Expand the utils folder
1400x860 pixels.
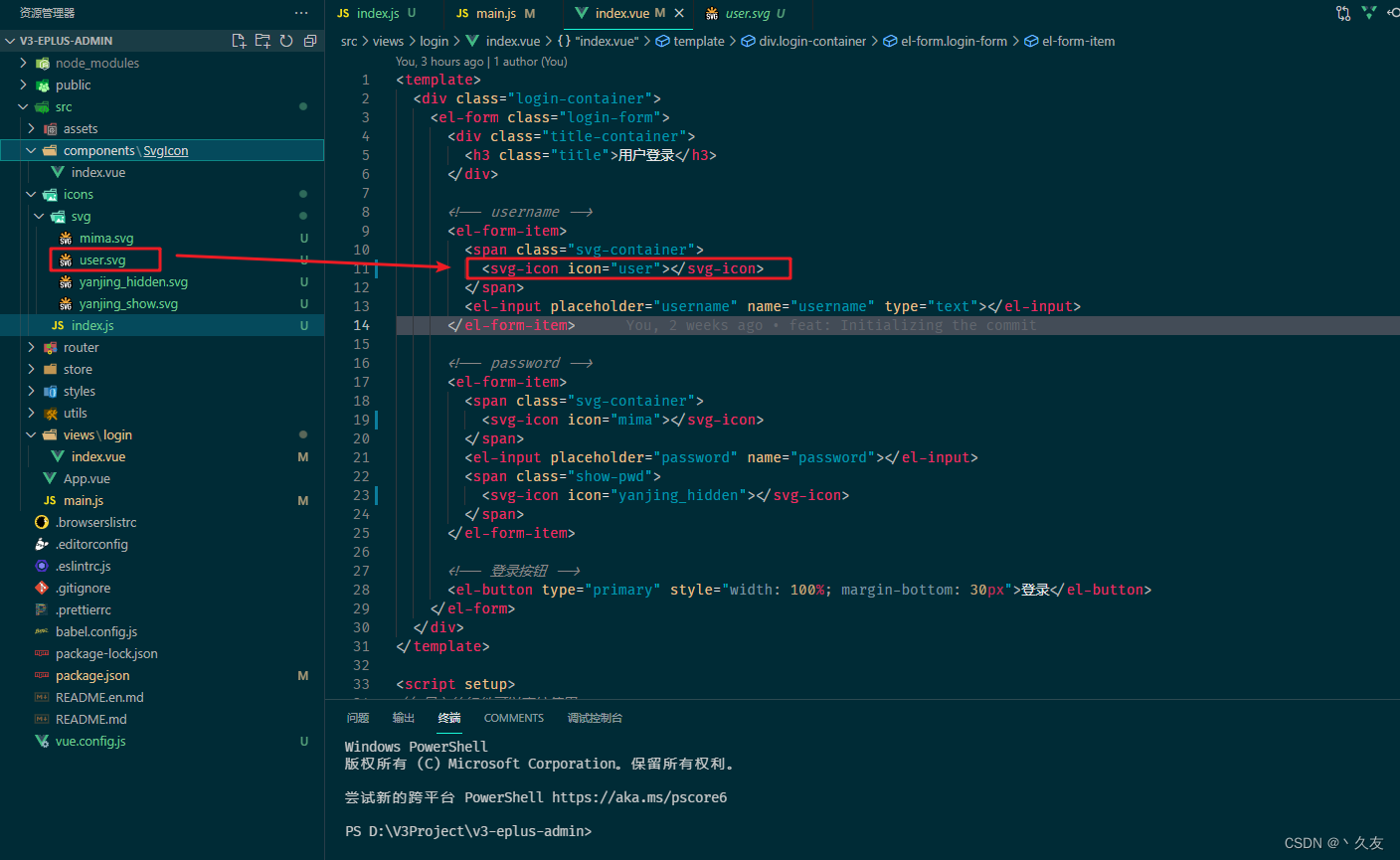[x=32, y=413]
